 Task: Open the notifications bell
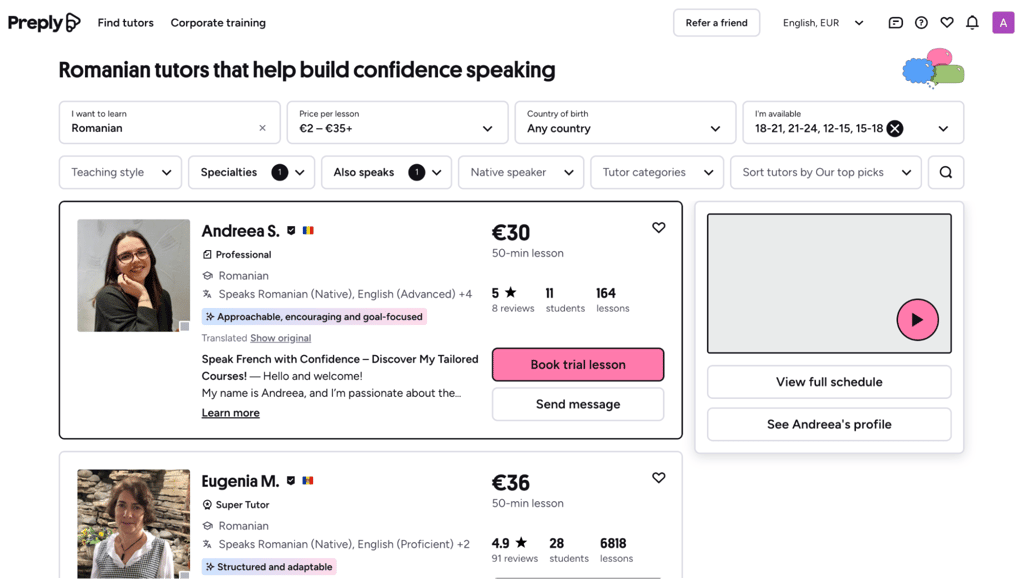[972, 23]
